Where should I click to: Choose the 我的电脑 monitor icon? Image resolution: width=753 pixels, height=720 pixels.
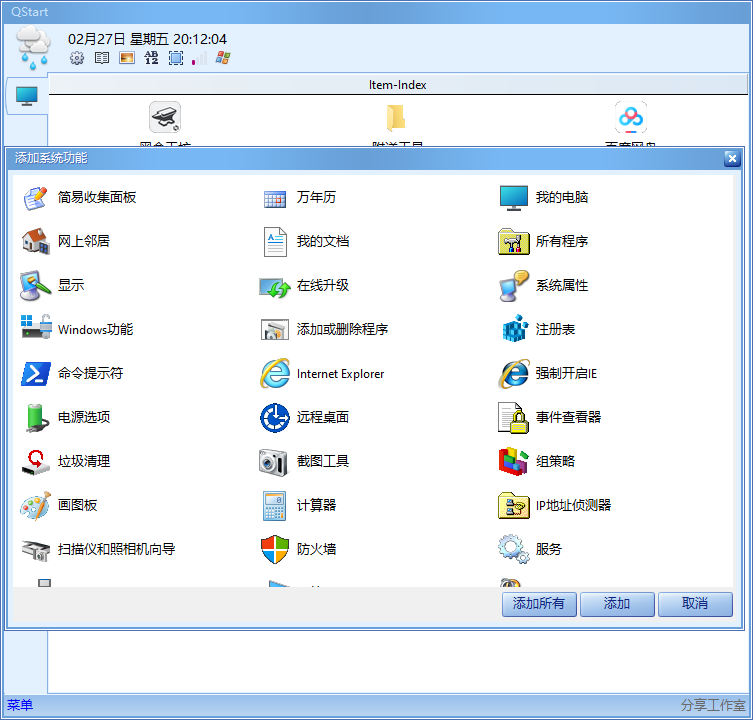[513, 197]
